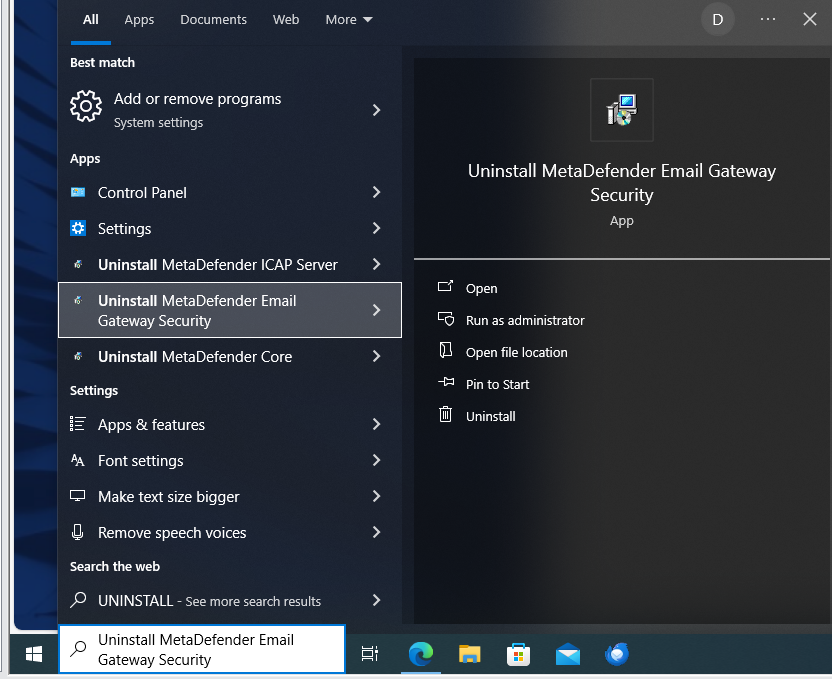Screen dimensions: 832x679
Task: Expand Add or remove programs result arrow
Action: pos(376,110)
